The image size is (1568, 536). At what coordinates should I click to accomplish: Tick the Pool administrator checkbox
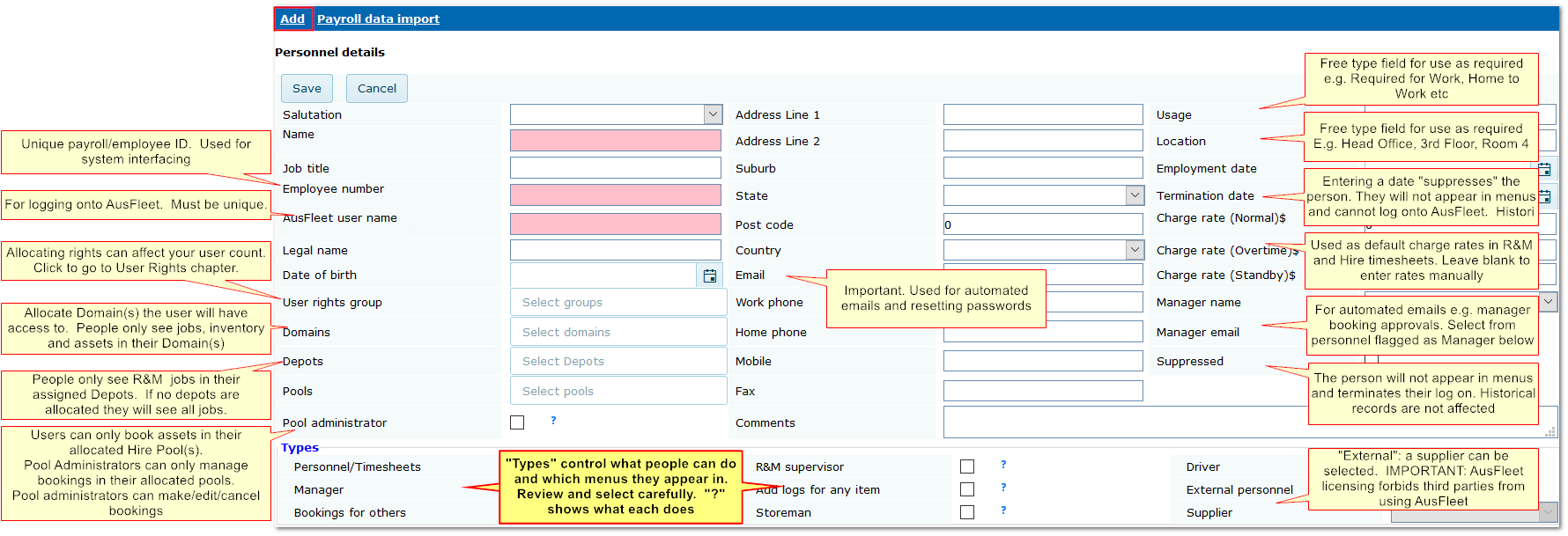517,422
